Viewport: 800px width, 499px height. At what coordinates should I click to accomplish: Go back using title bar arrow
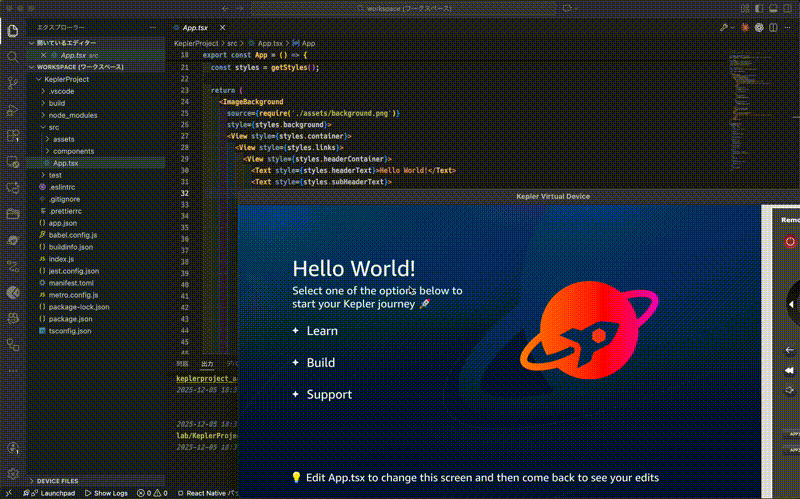(225, 8)
